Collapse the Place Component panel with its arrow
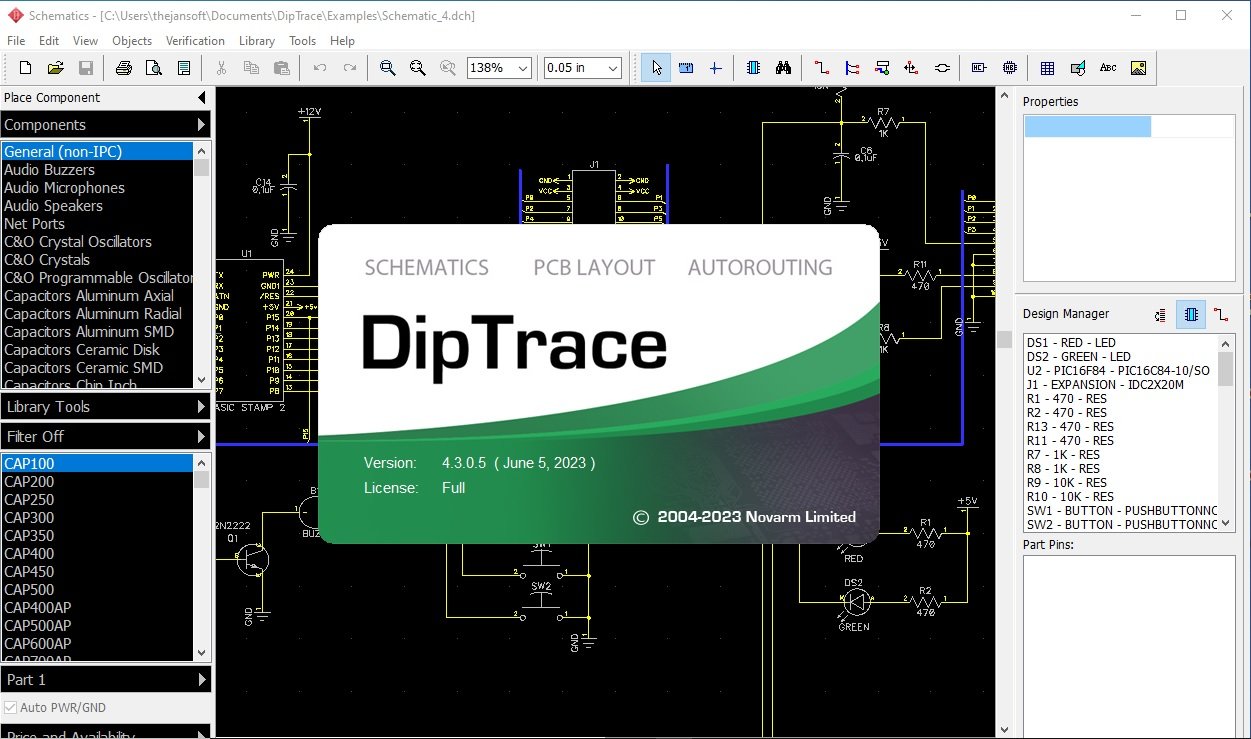1251x739 pixels. (201, 97)
